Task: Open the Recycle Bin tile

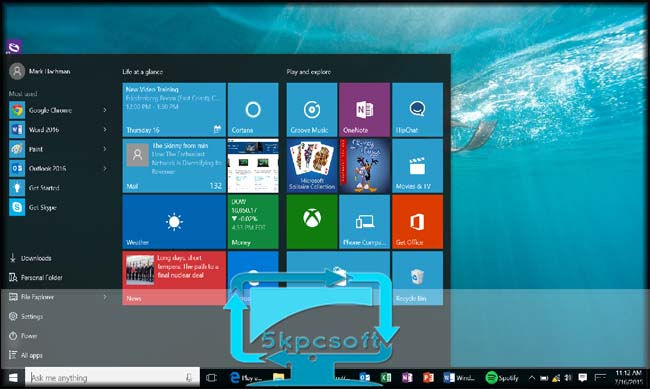Action: [x=417, y=278]
